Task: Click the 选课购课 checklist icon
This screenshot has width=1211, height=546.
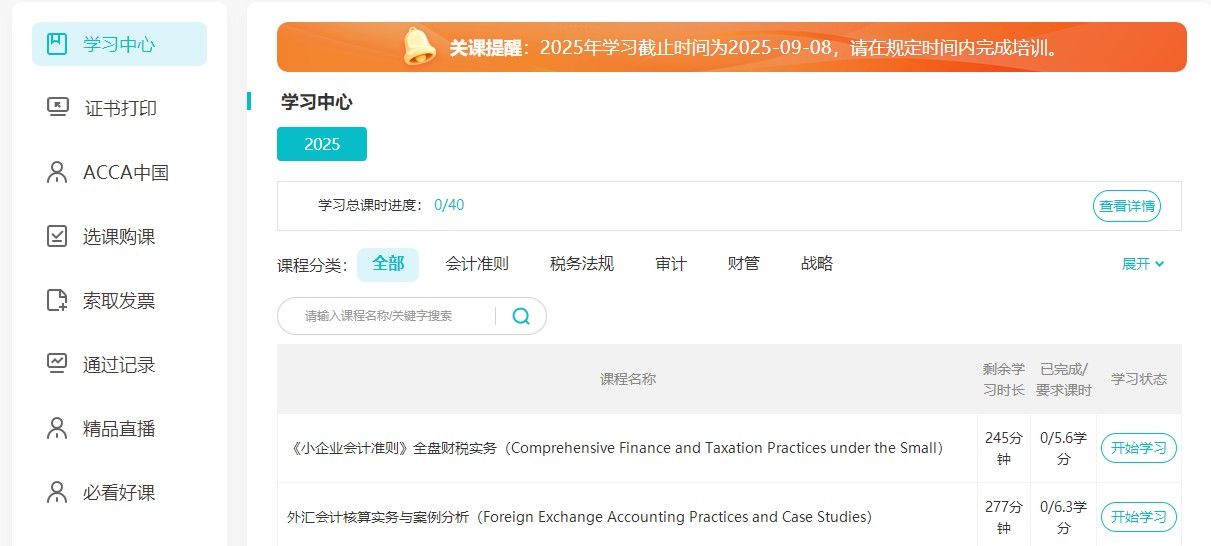Action: click(x=57, y=236)
